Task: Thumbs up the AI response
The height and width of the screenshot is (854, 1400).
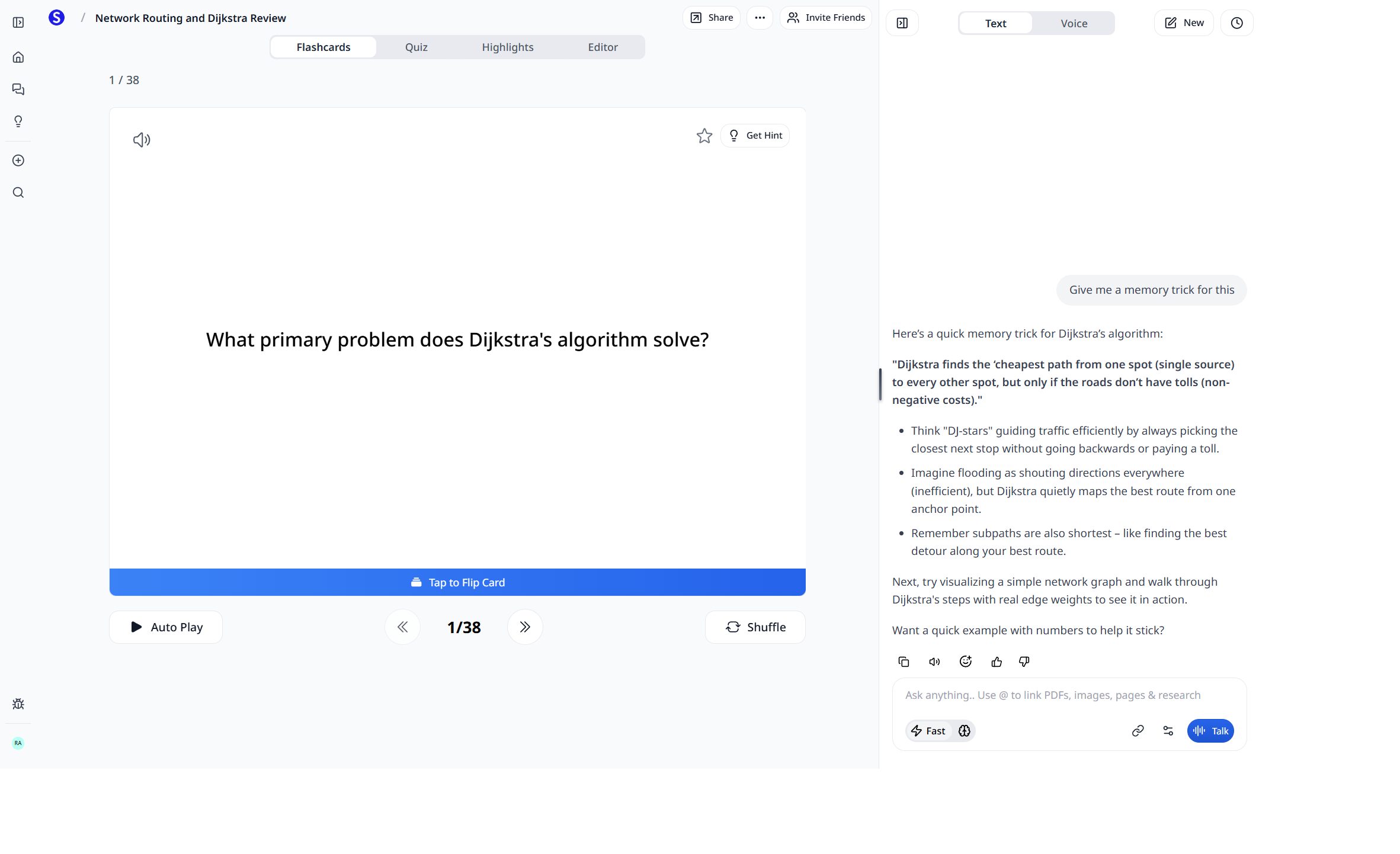Action: (x=996, y=662)
